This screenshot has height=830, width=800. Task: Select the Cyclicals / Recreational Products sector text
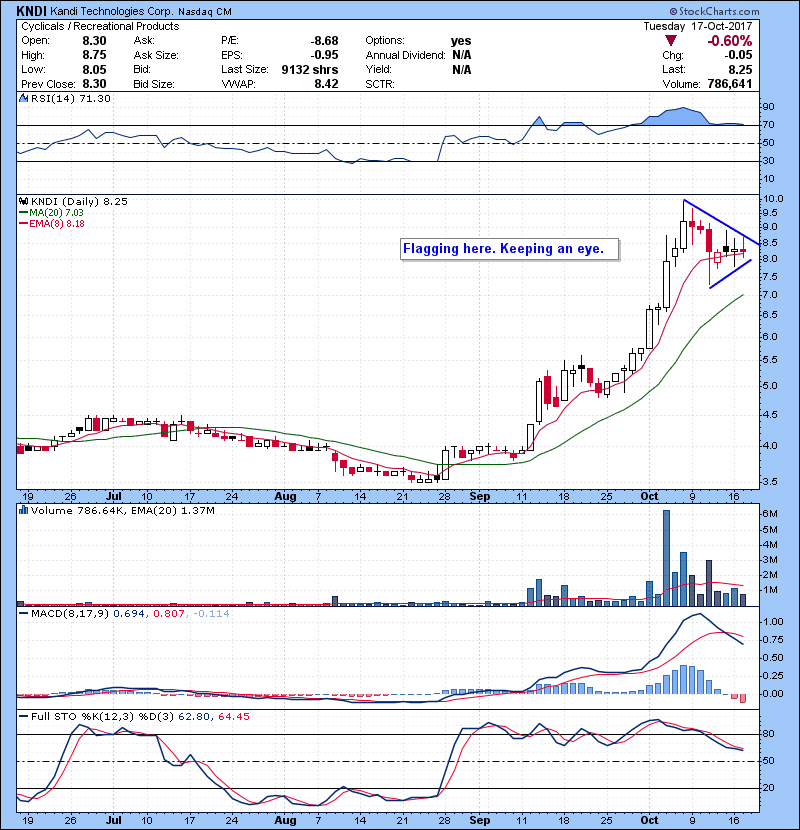[100, 26]
